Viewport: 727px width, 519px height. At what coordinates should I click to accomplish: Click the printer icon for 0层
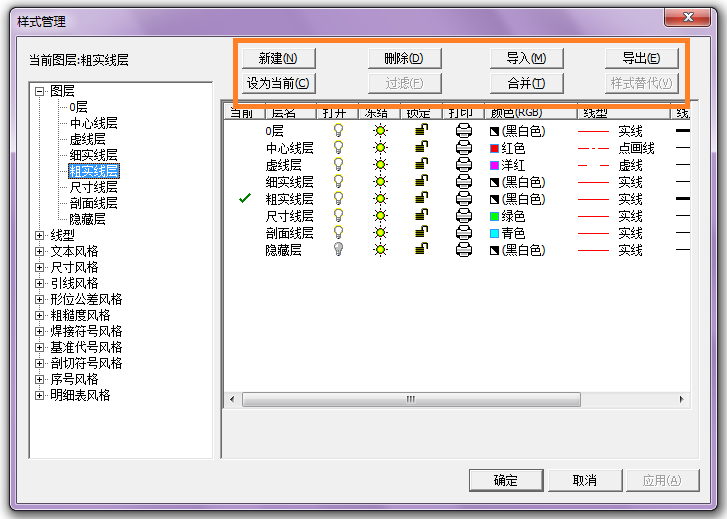(464, 131)
